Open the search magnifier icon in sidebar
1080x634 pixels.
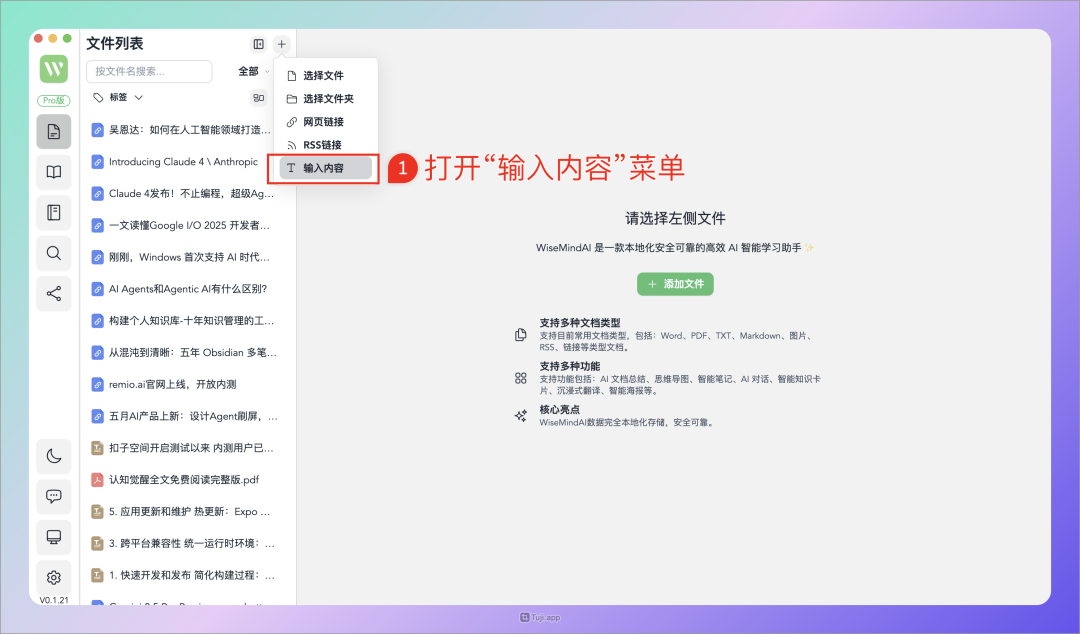[54, 253]
